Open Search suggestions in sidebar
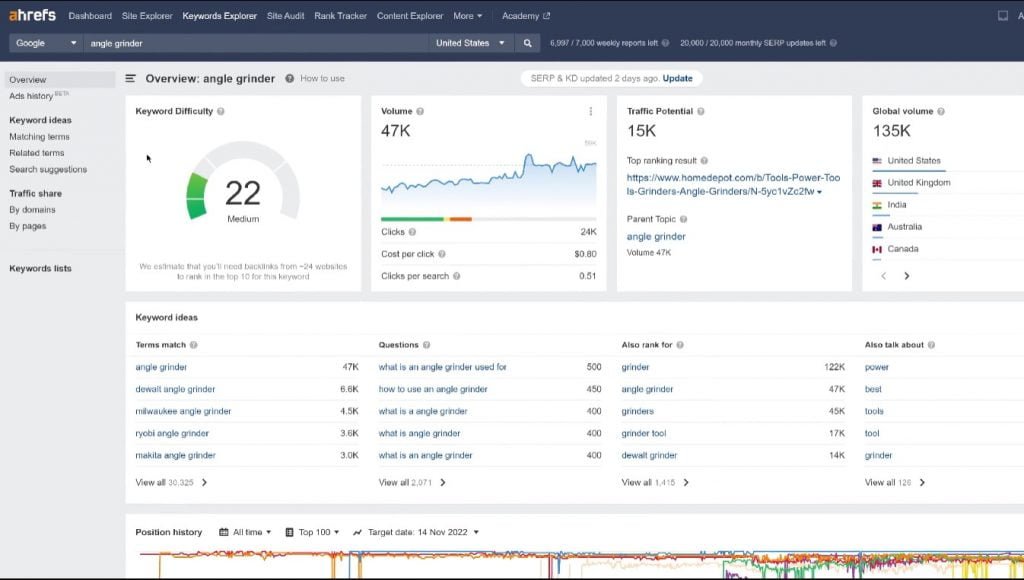The height and width of the screenshot is (580, 1024). pyautogui.click(x=48, y=169)
